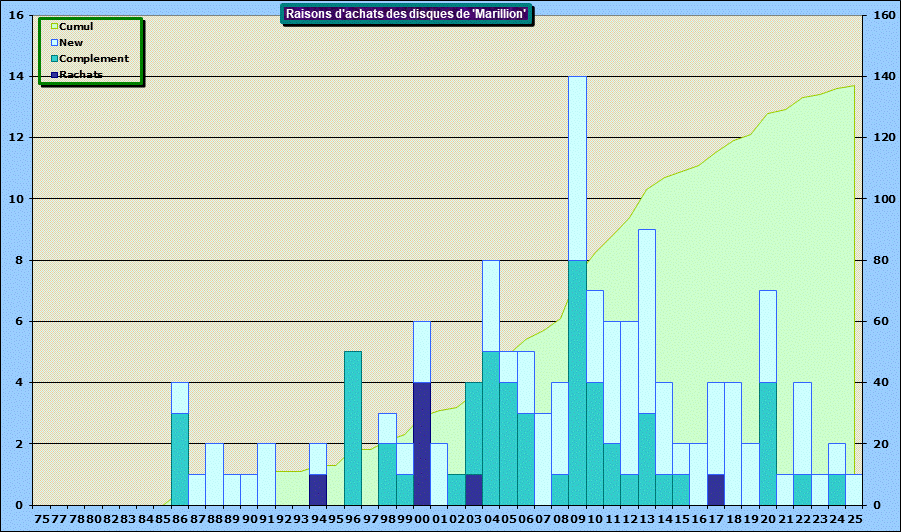Screen dimensions: 901x532
Task: Select the light New segment of bar 09
Action: [577, 168]
